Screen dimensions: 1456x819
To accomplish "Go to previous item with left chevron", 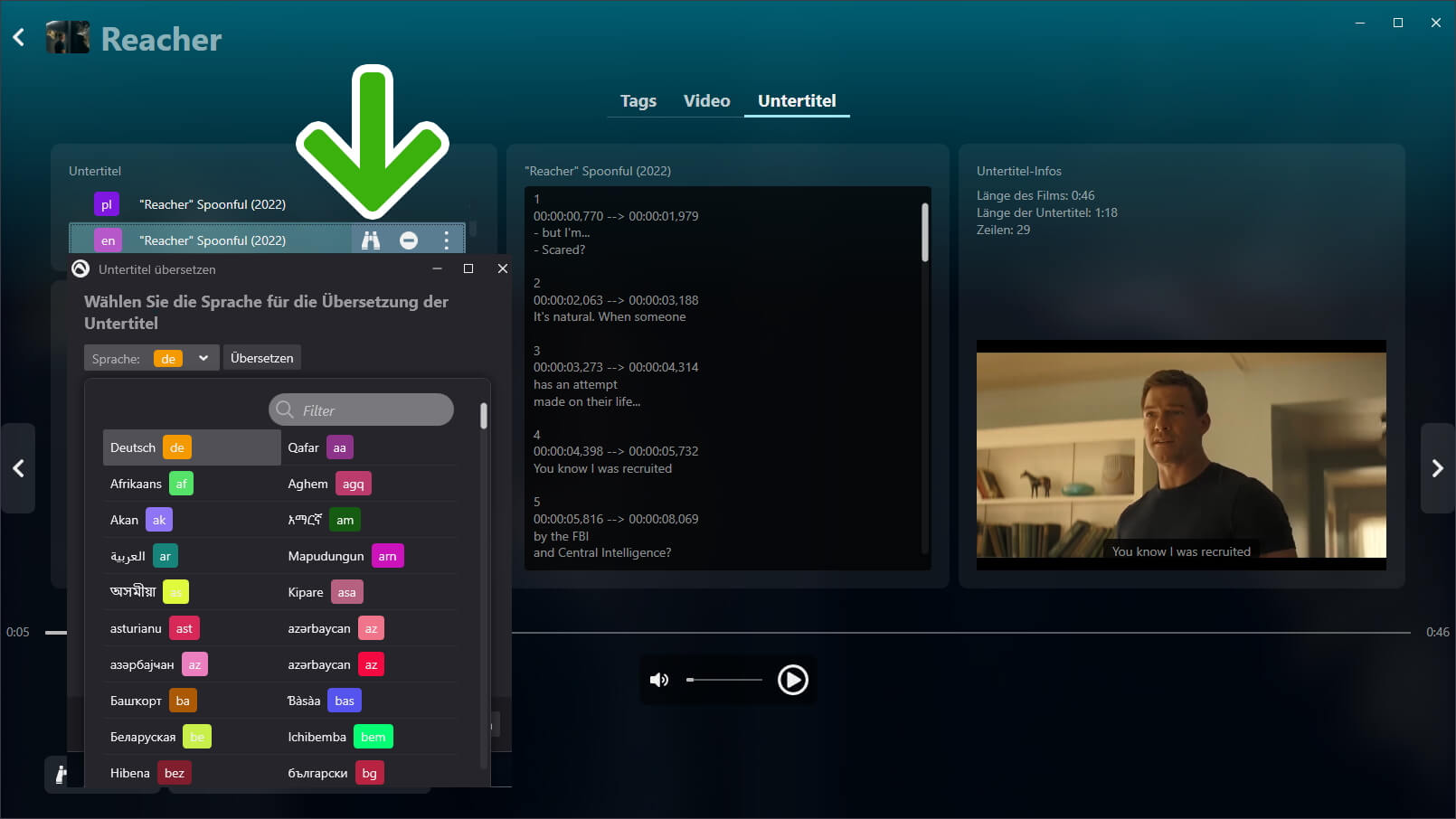I will 18,468.
